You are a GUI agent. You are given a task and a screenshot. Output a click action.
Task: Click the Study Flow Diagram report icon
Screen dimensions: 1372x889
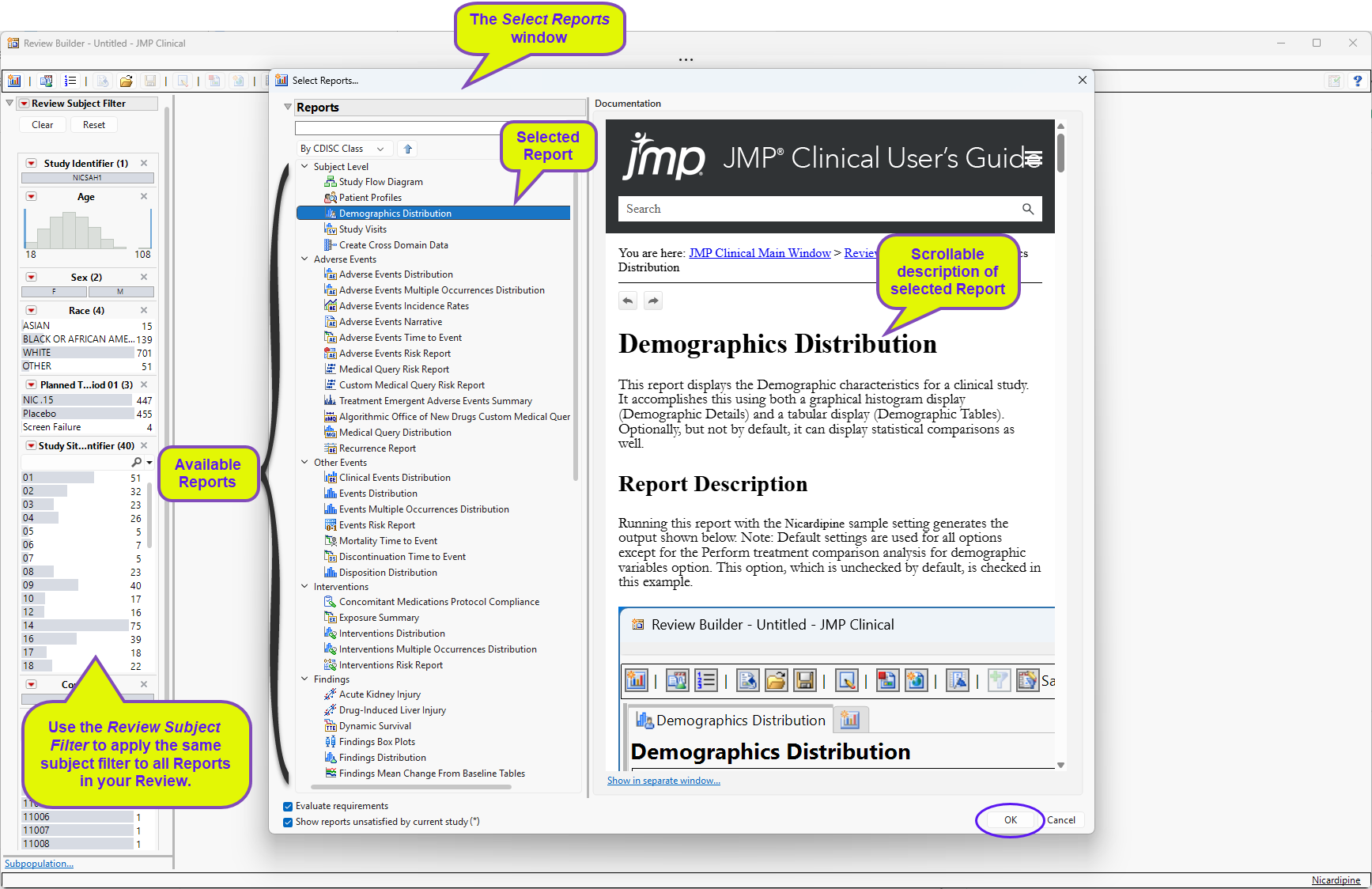[x=331, y=182]
